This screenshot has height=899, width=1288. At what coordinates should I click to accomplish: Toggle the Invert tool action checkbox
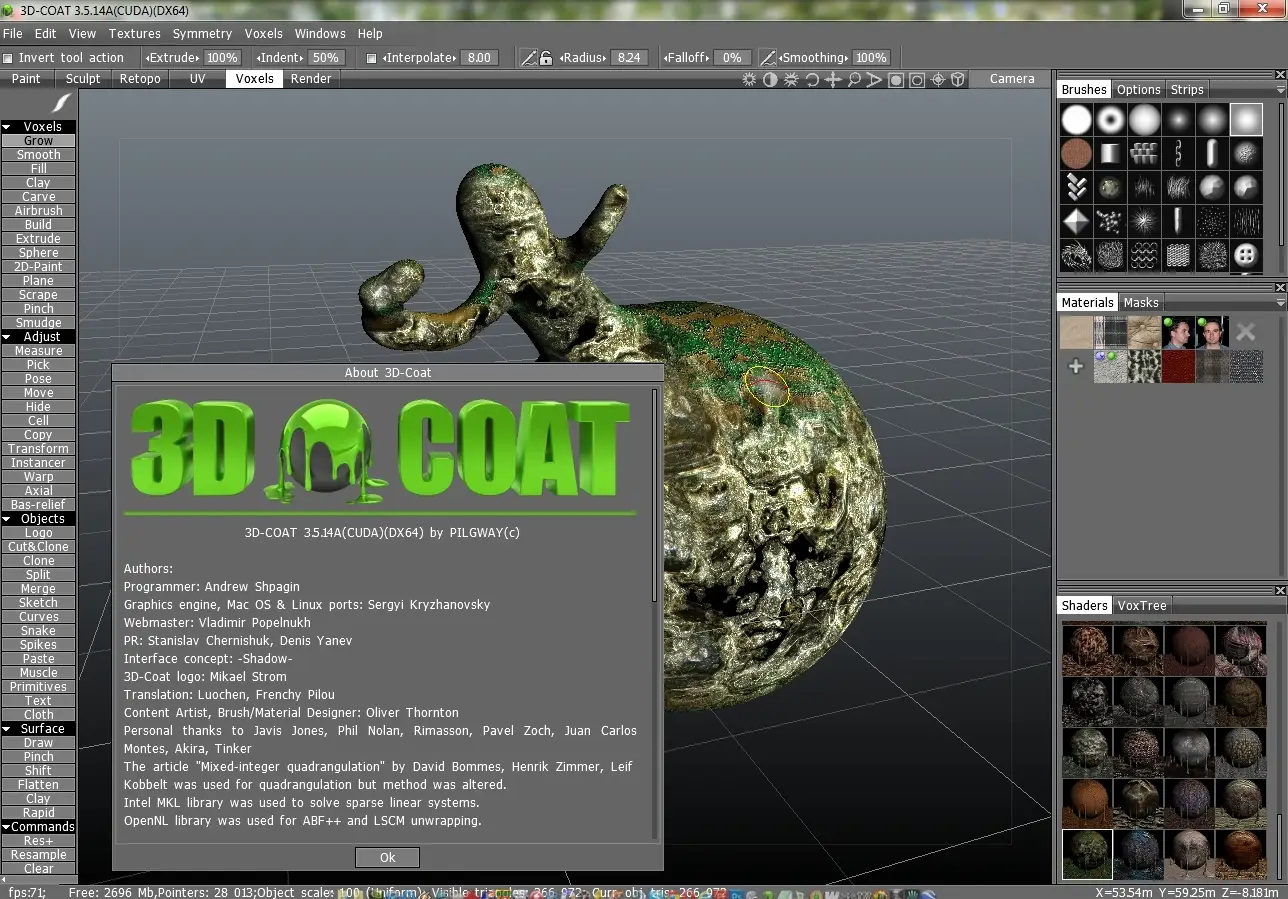tap(8, 58)
